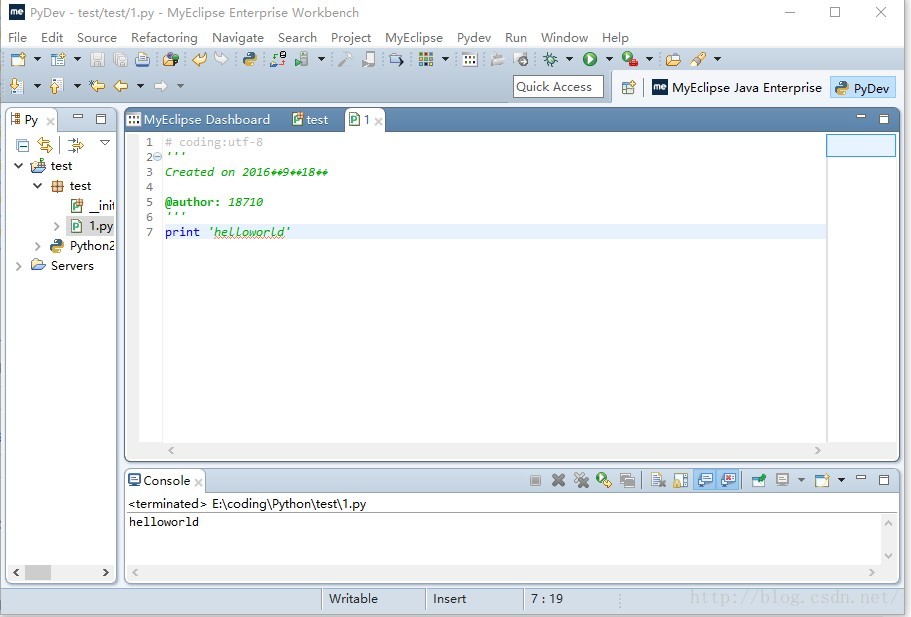Image resolution: width=911 pixels, height=617 pixels.
Task: Switch to MyEclipse Java Enterprise perspective
Action: coord(737,88)
